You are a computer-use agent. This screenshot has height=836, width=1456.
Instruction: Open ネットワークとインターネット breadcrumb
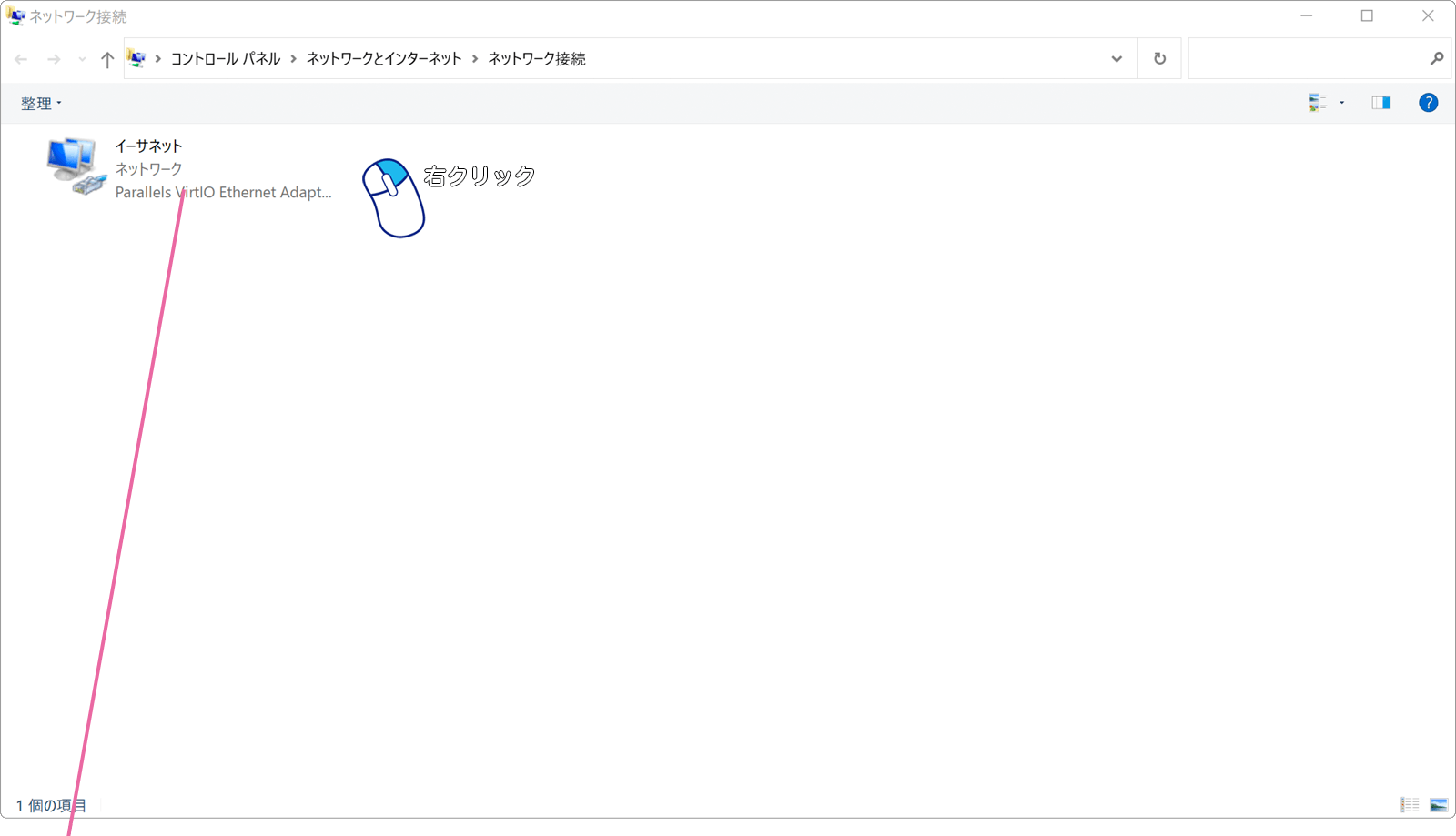[x=384, y=58]
